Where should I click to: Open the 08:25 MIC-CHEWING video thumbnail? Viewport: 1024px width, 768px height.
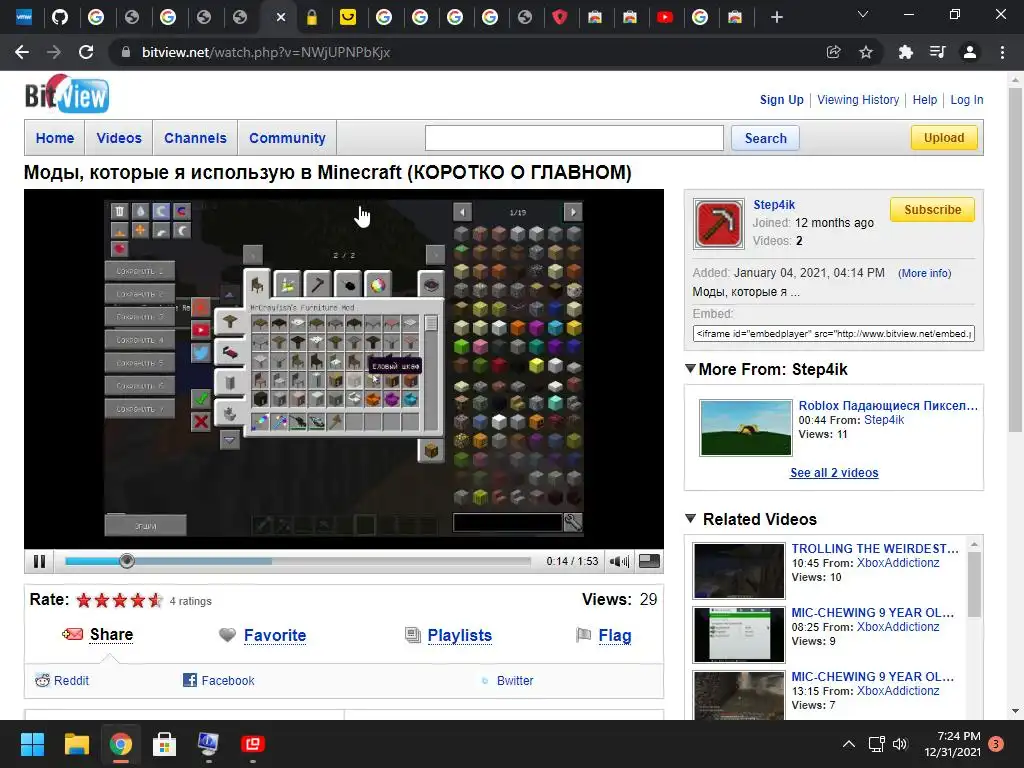tap(739, 635)
